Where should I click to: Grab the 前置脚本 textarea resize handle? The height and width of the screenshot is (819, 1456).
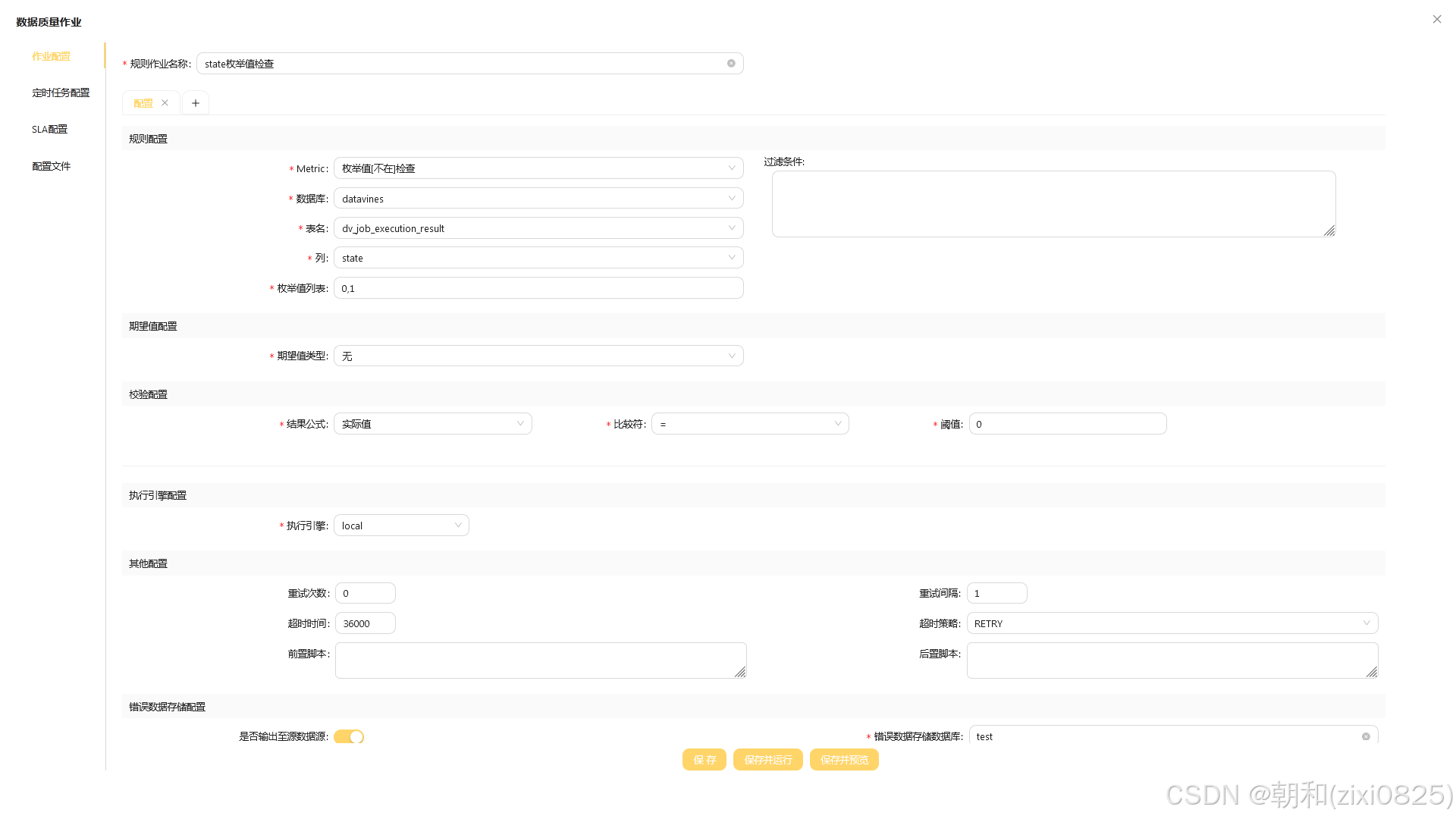740,673
